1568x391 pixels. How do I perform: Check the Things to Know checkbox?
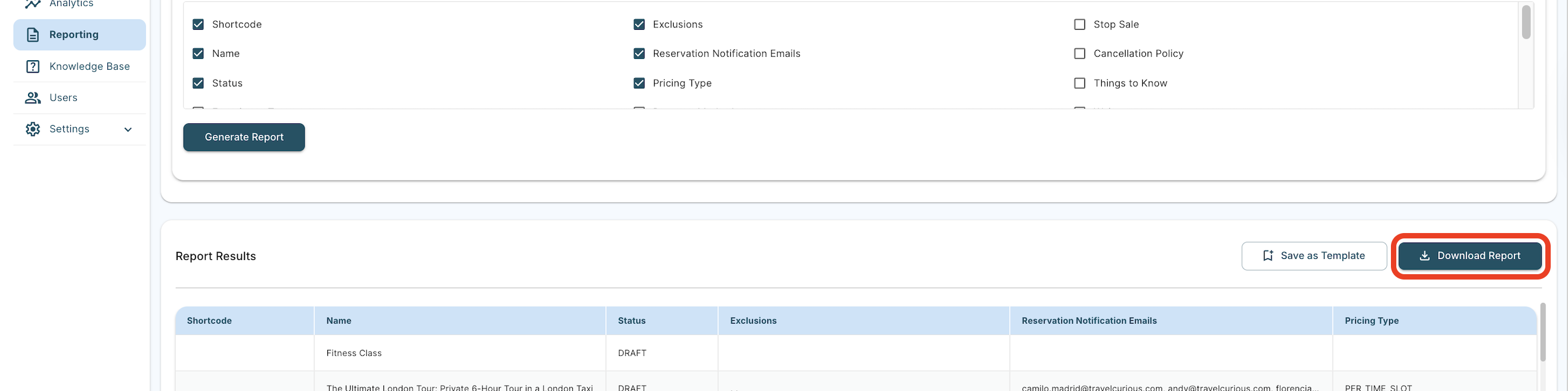coord(1079,83)
